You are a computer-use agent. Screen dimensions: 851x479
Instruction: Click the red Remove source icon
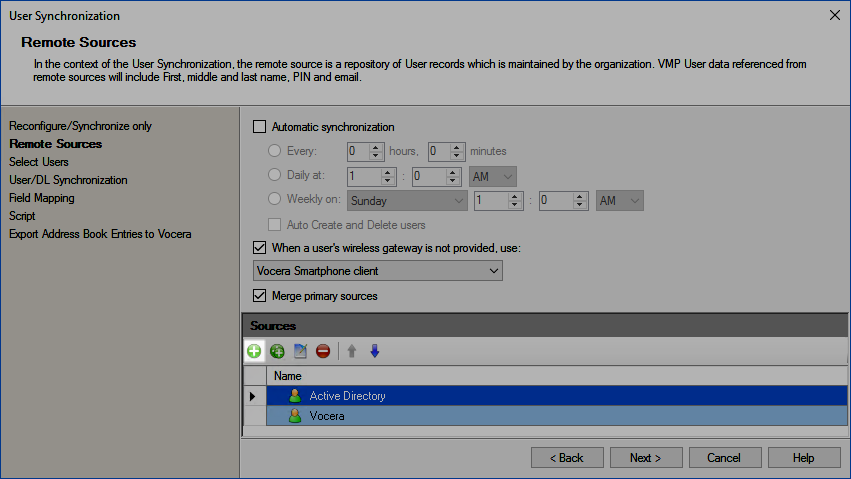point(323,351)
